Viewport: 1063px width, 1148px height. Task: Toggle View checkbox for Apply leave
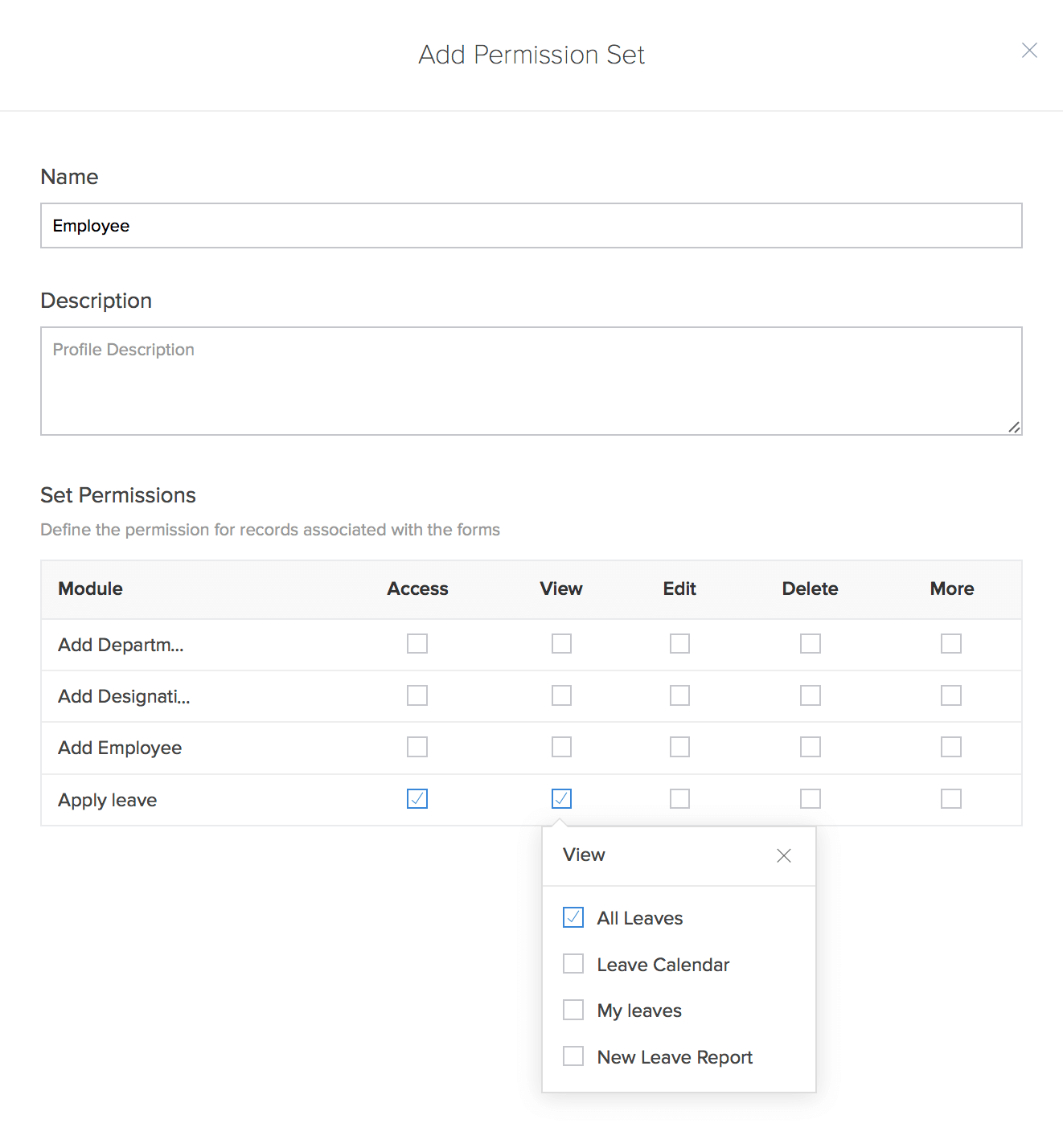click(x=561, y=799)
